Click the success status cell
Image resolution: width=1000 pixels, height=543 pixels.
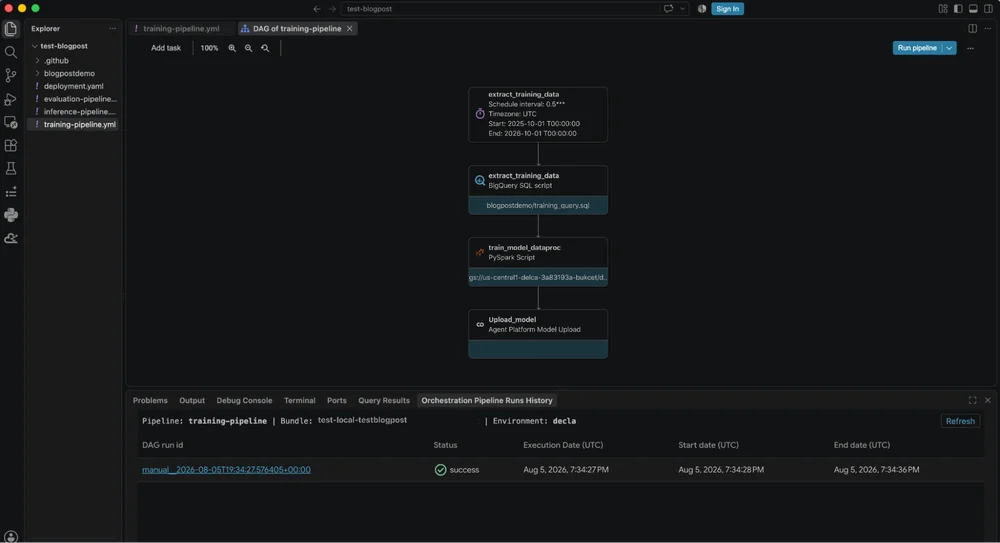click(457, 470)
